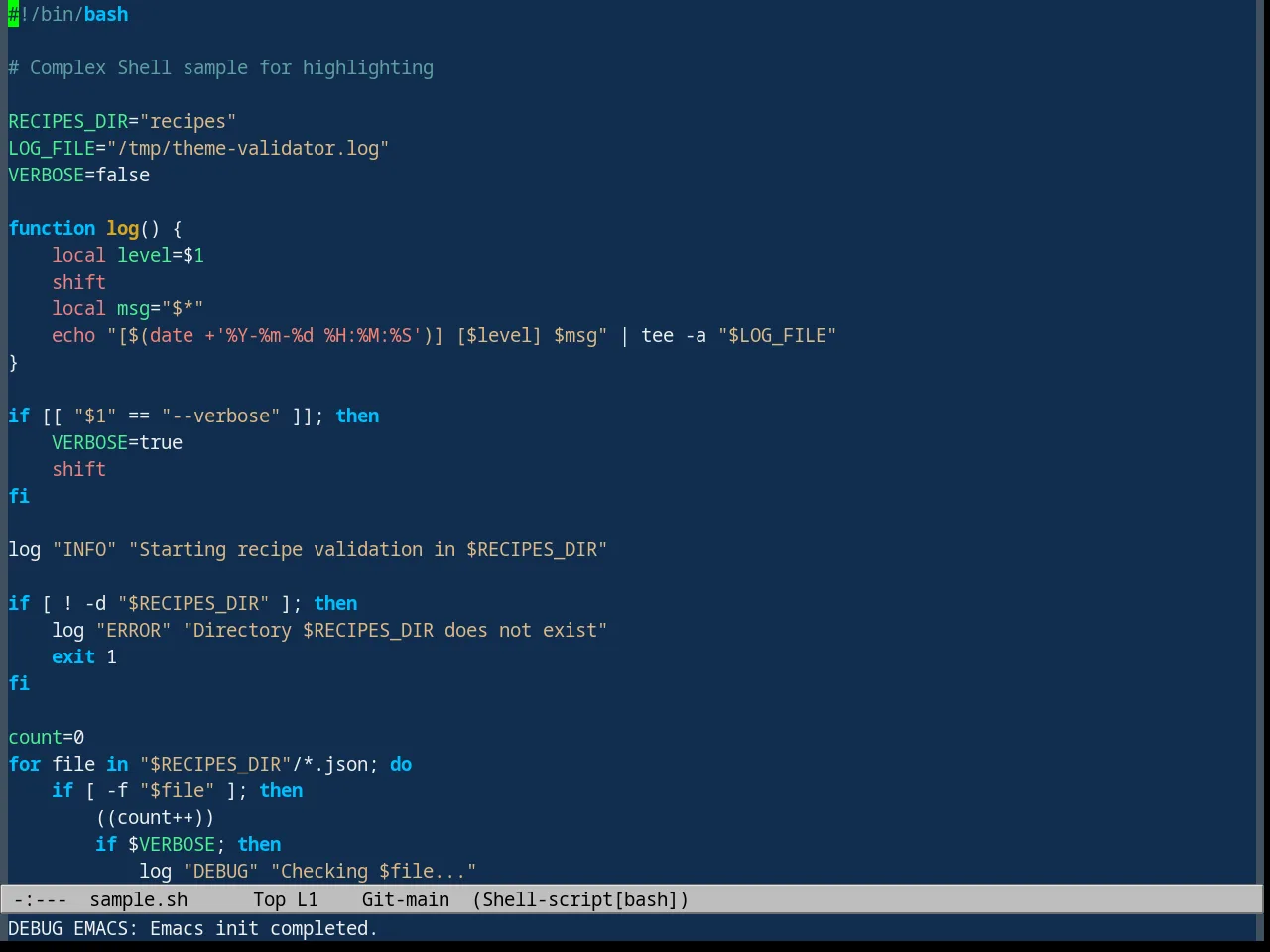Click the 'L1' line number in mode line
Image resolution: width=1270 pixels, height=952 pixels.
click(308, 900)
